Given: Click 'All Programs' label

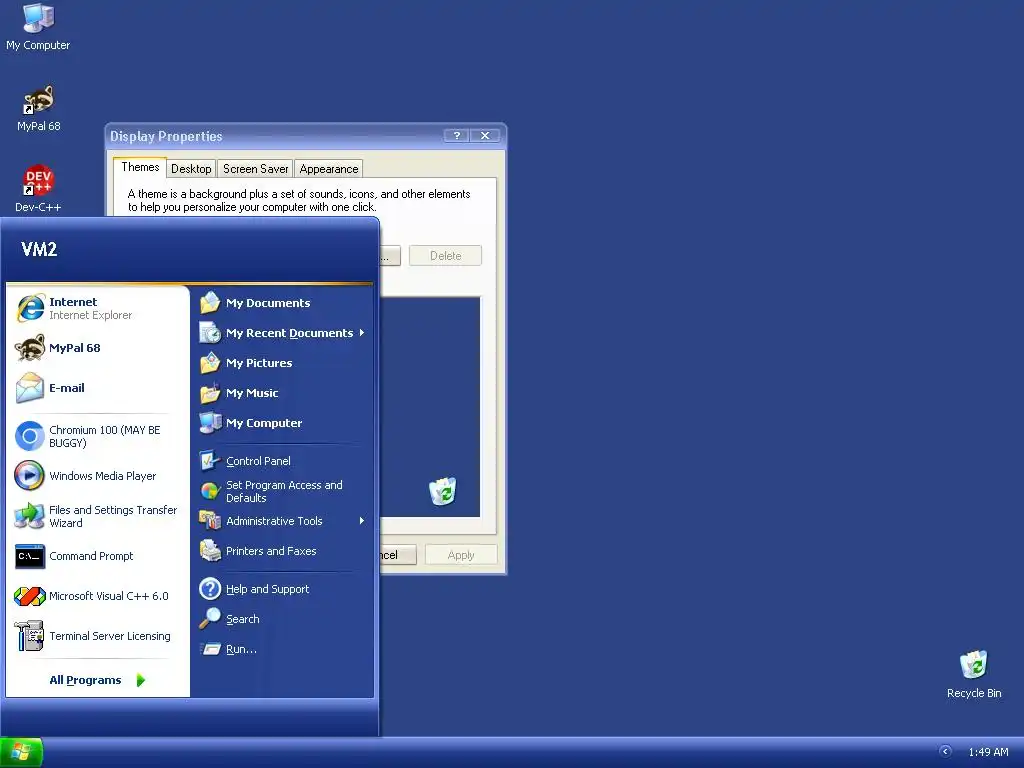Looking at the screenshot, I should click(85, 680).
